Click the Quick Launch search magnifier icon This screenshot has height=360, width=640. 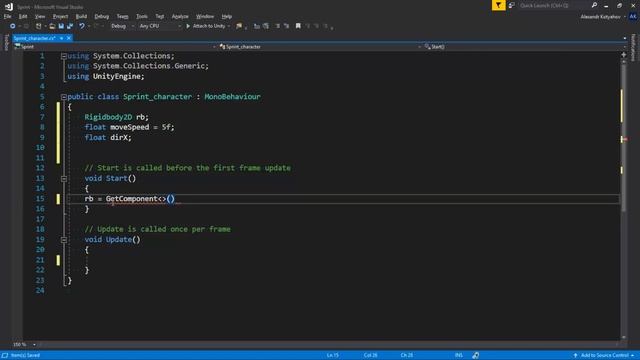594,5
